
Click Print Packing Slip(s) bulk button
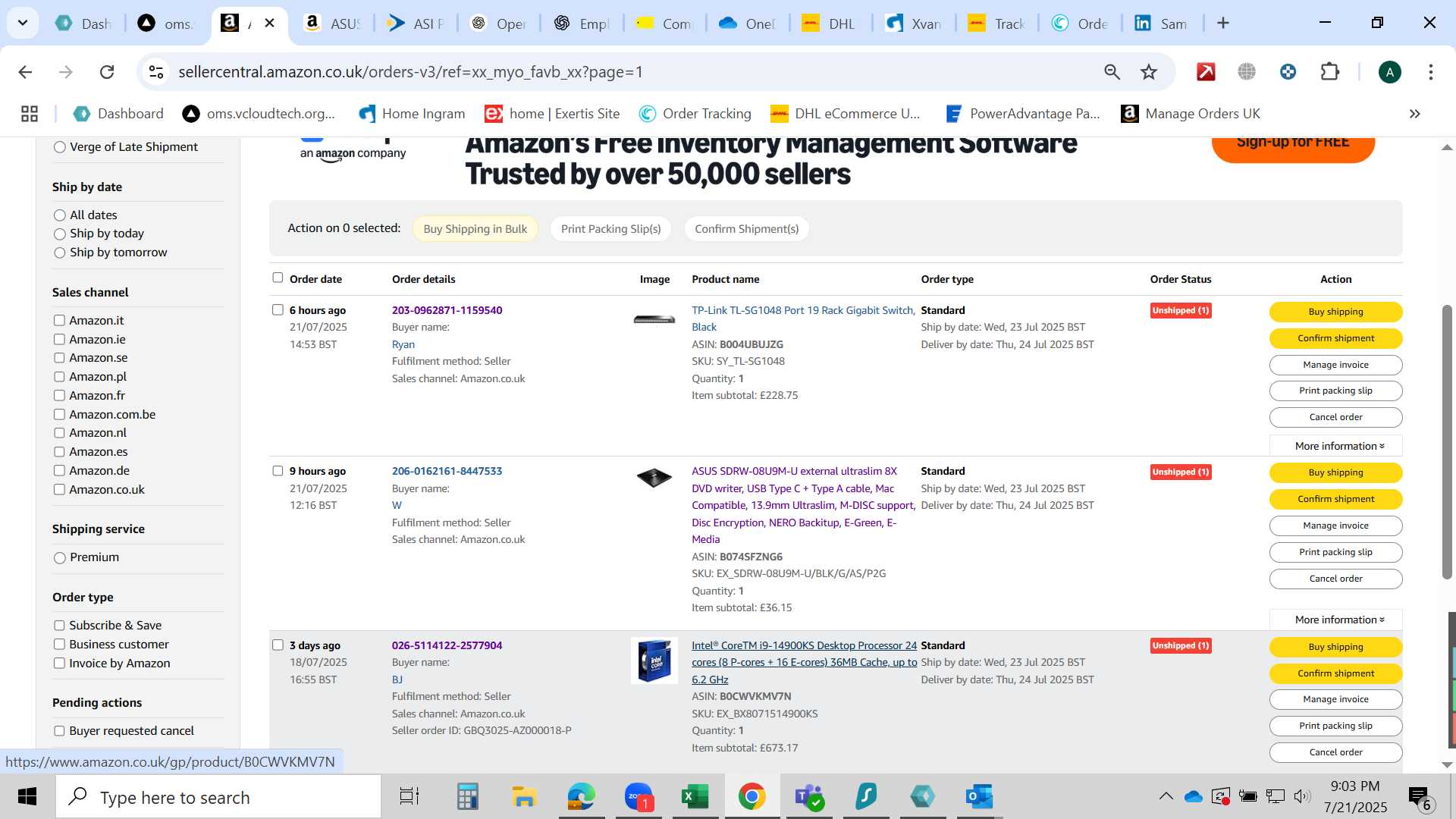tap(611, 229)
